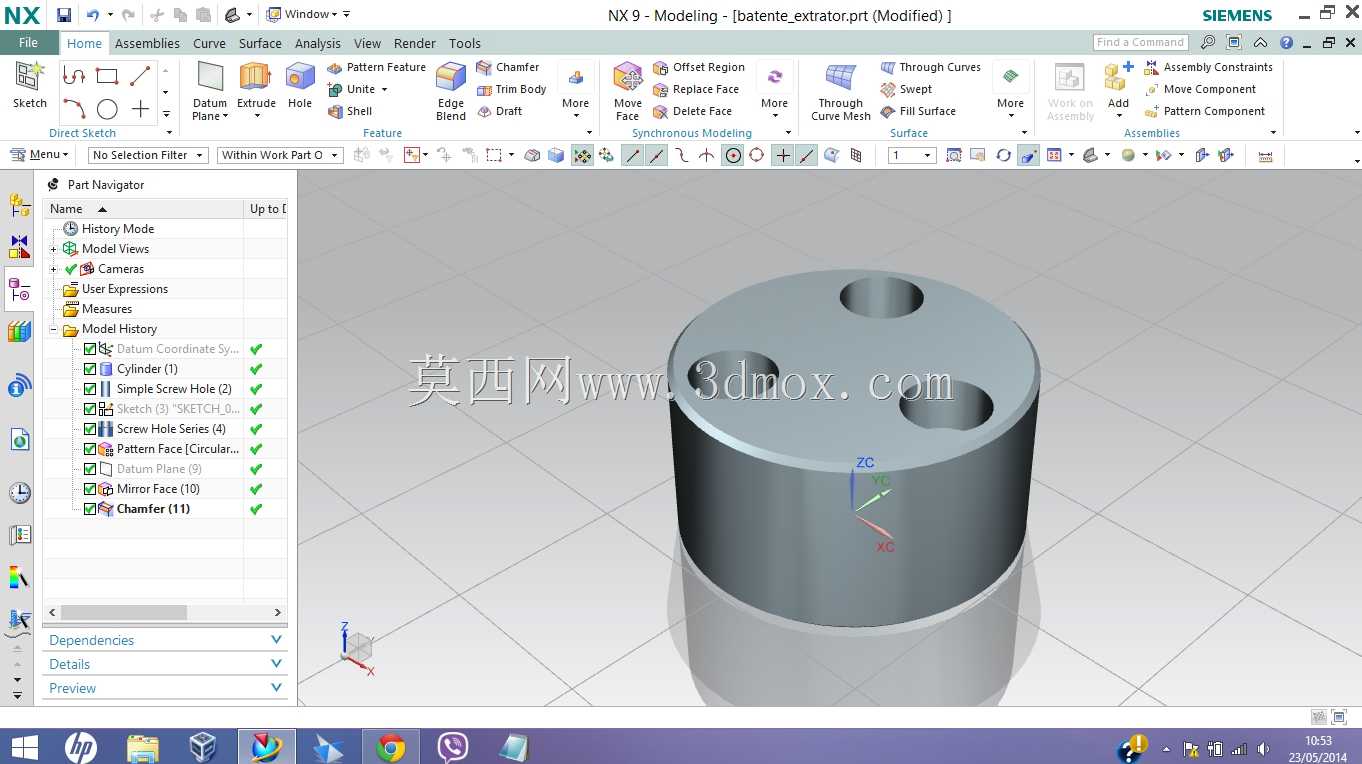
Task: Click Pattern Component command
Action: point(1204,111)
